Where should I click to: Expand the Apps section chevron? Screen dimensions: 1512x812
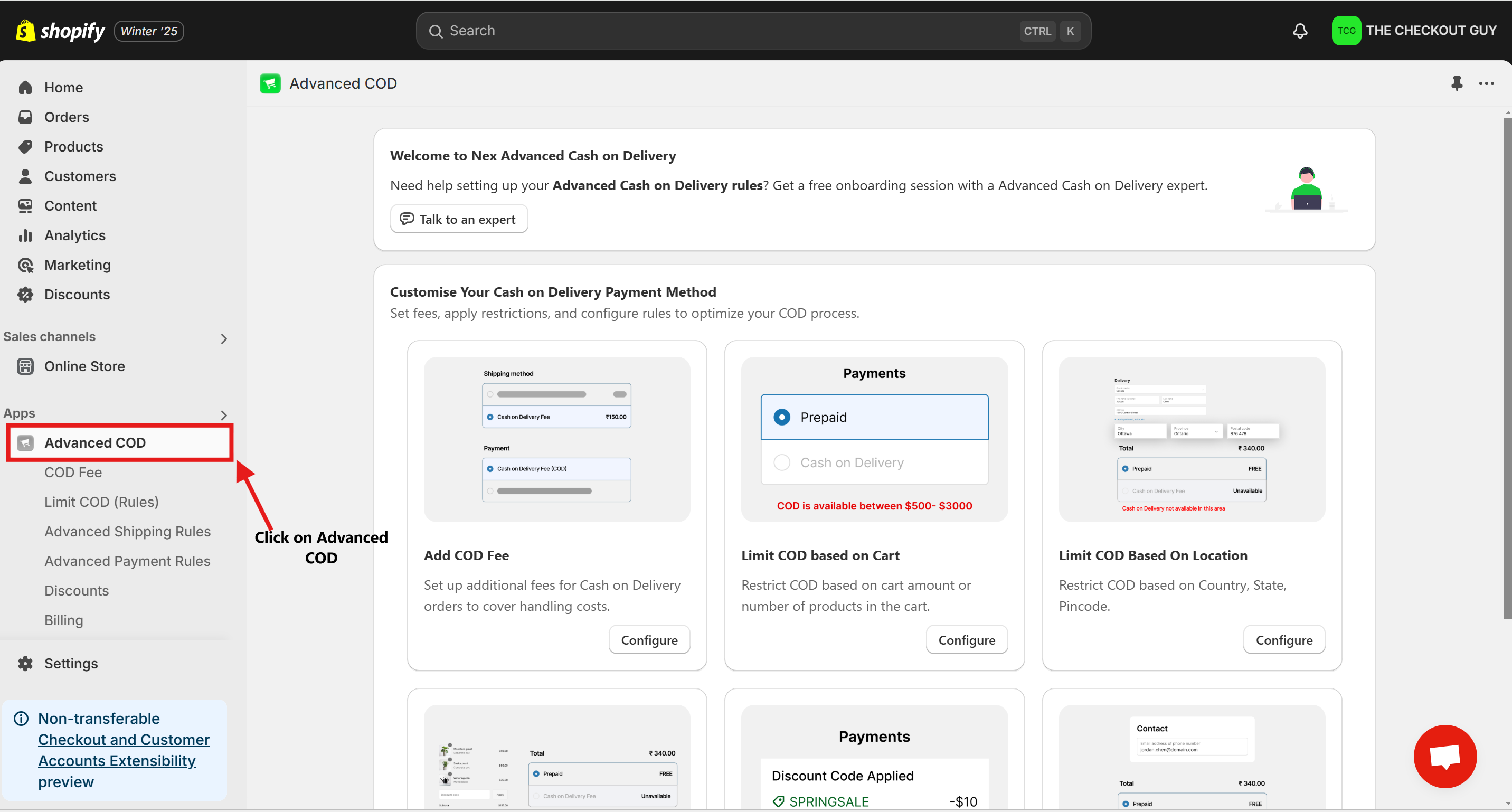click(x=224, y=415)
